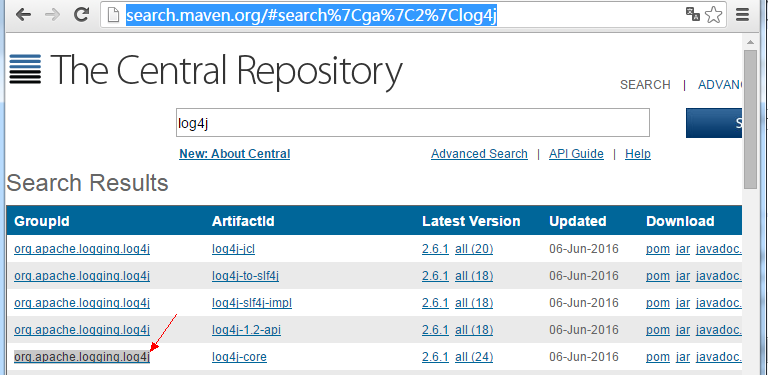Click the browser forward arrow
768x375 pixels.
pos(51,15)
